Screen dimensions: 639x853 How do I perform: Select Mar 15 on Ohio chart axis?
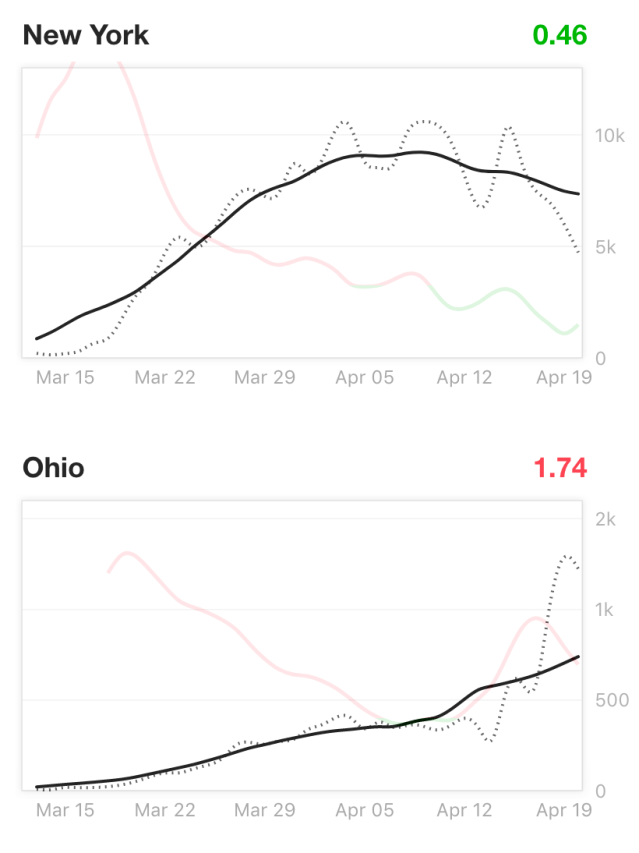[x=64, y=811]
